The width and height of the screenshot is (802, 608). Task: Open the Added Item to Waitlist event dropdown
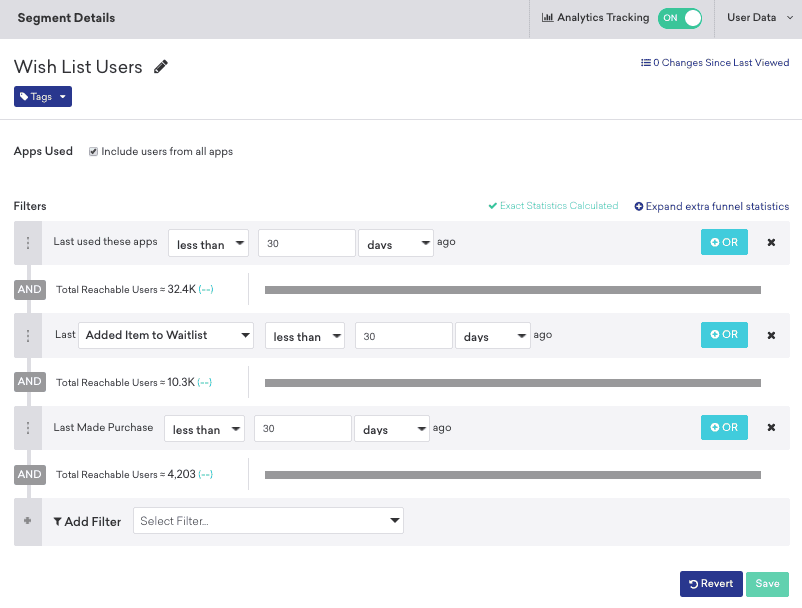tap(165, 335)
